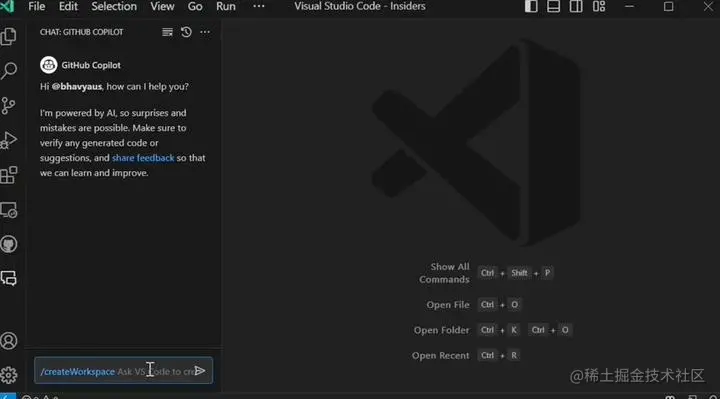
Task: Click the Open File shortcut hint
Action: pyautogui.click(x=473, y=305)
